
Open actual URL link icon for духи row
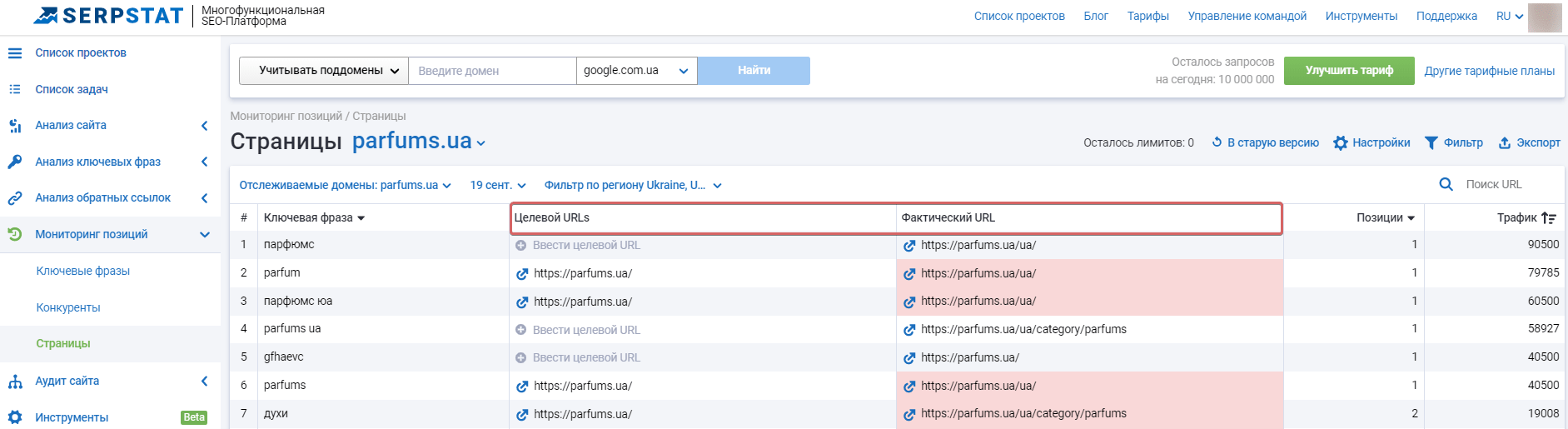pos(909,414)
